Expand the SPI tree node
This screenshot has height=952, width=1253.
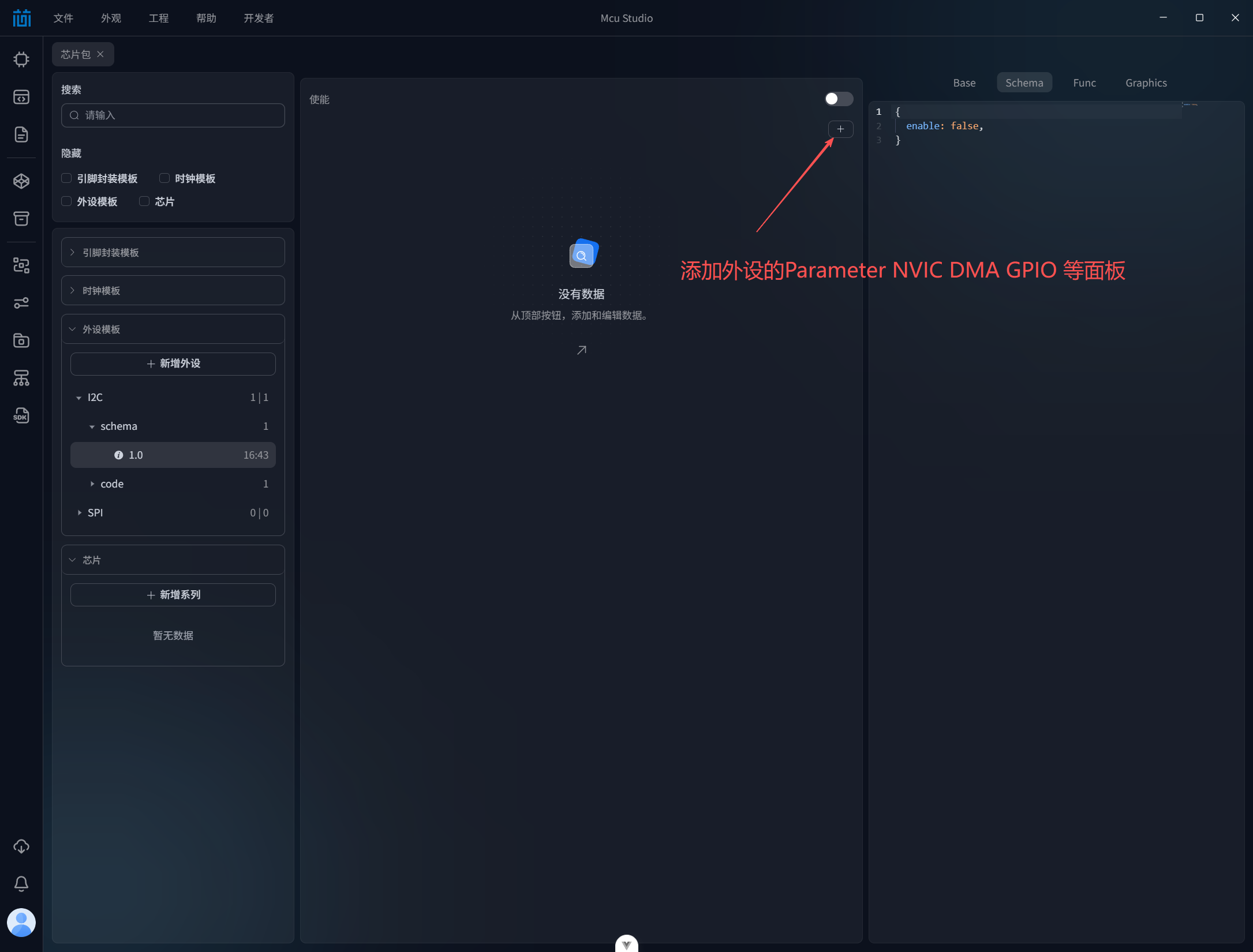[80, 513]
